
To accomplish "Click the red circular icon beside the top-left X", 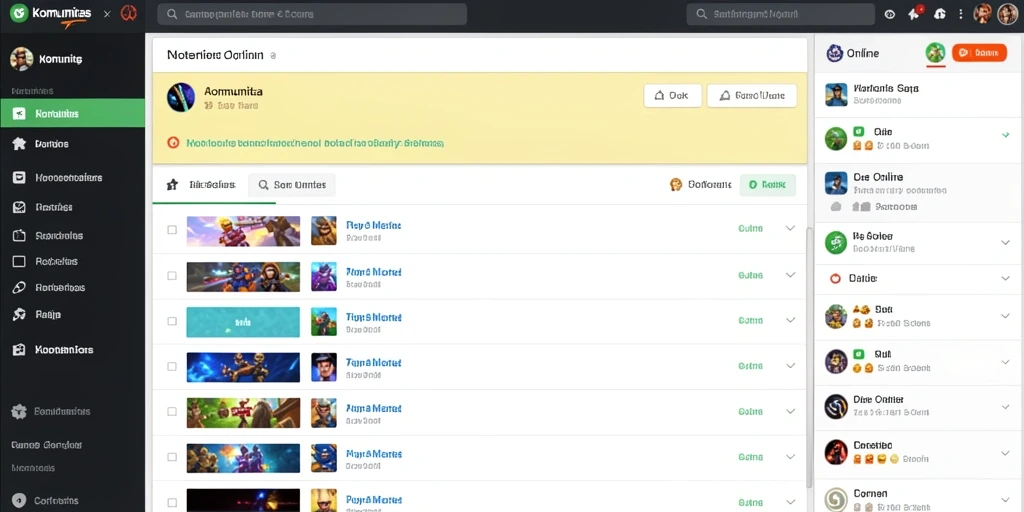I will click(129, 13).
